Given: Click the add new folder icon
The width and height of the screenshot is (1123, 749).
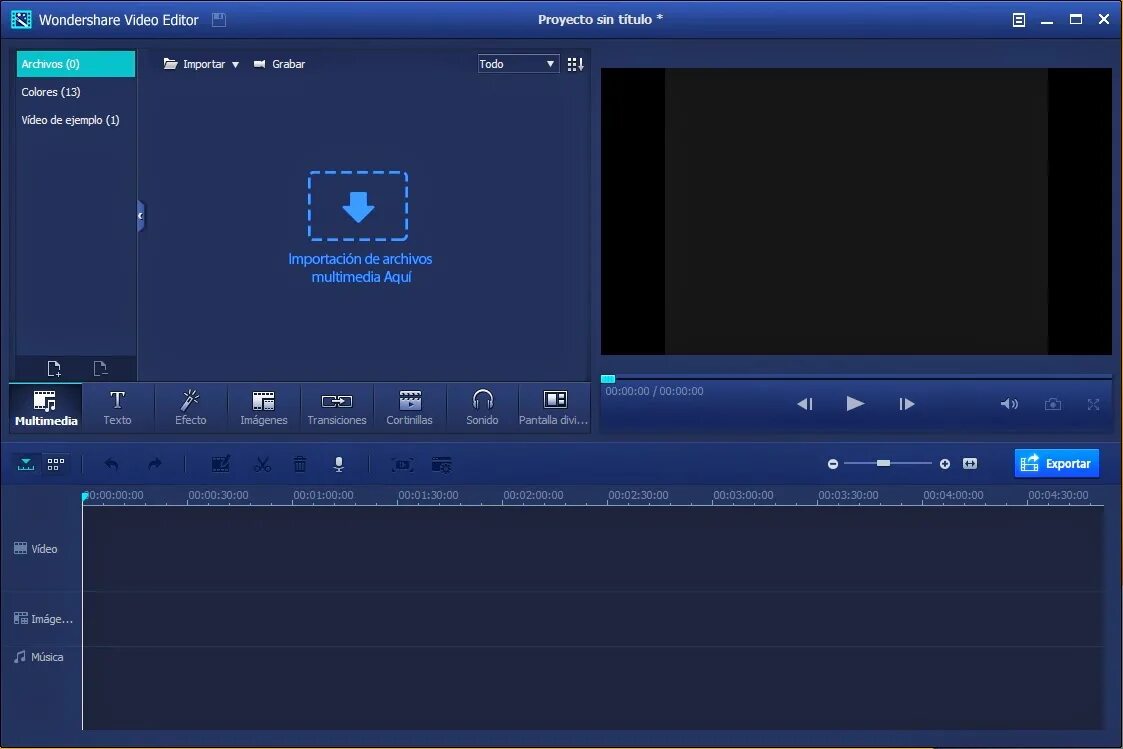Looking at the screenshot, I should 54,369.
